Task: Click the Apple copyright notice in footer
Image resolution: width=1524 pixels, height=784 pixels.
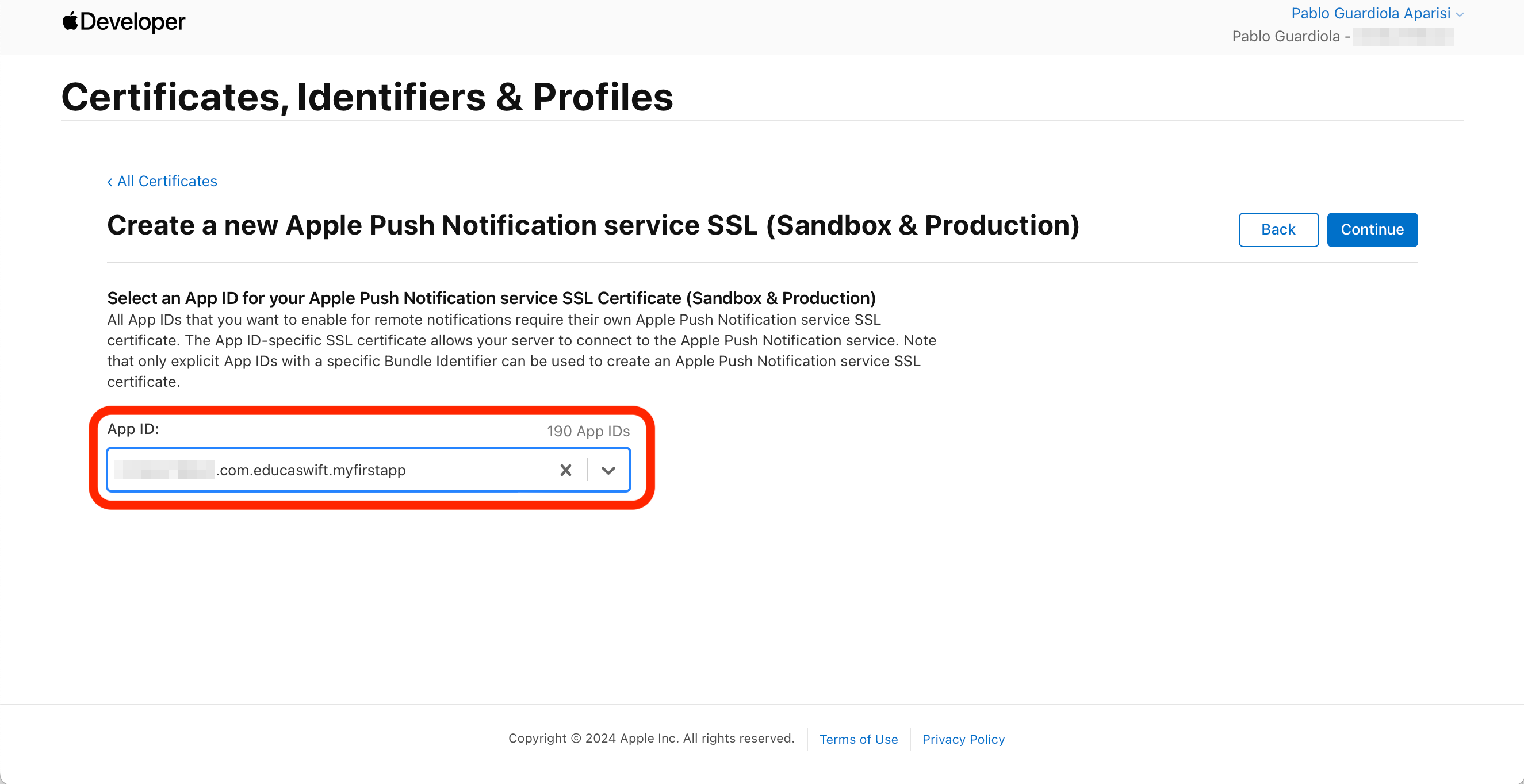Action: click(x=651, y=739)
